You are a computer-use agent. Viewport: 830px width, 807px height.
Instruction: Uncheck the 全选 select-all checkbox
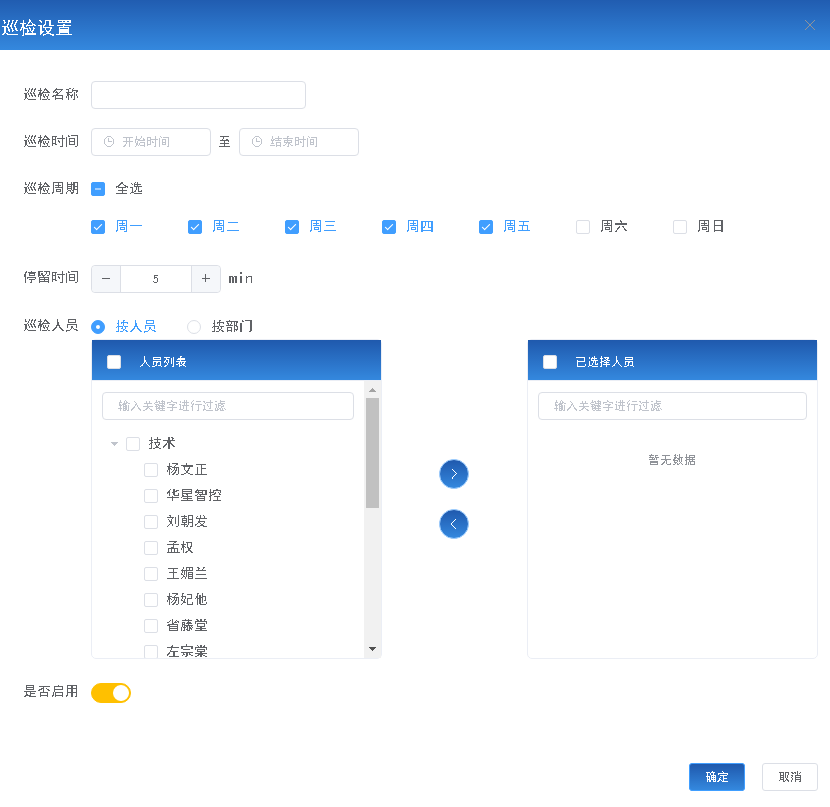[97, 187]
